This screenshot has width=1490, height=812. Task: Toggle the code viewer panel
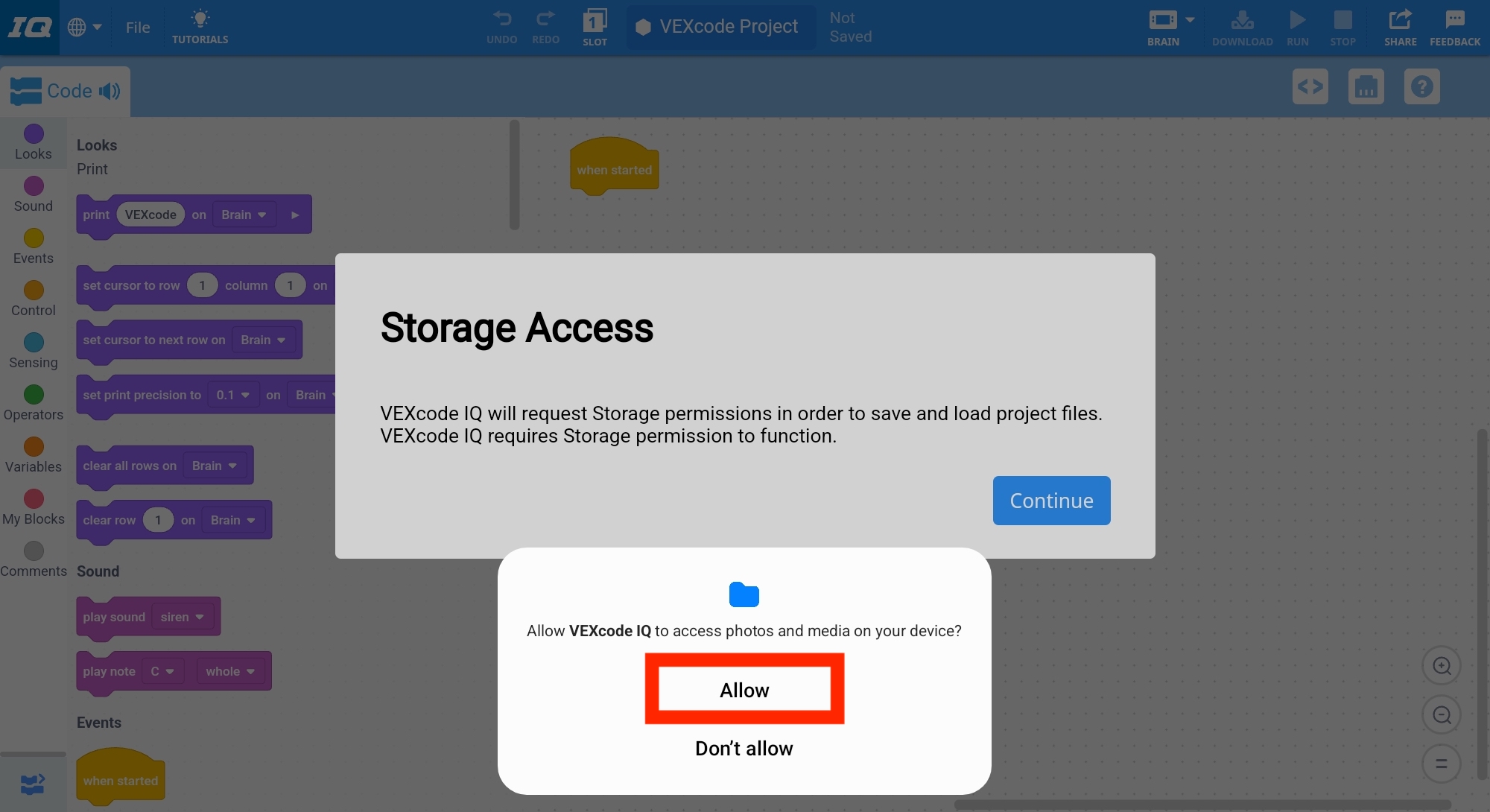pyautogui.click(x=1310, y=86)
